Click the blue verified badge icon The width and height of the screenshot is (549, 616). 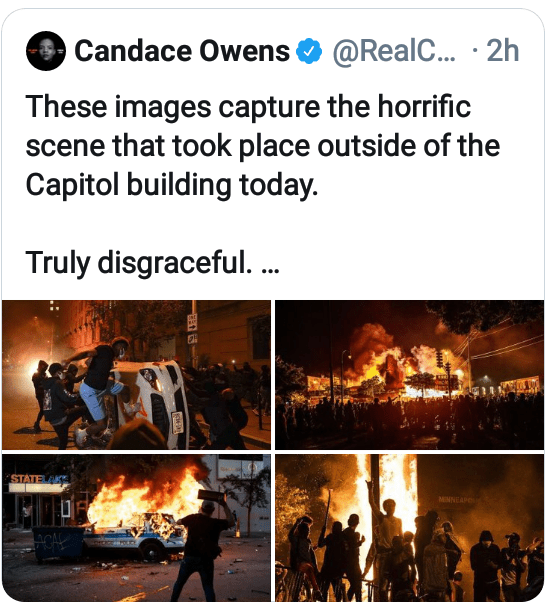(x=309, y=51)
